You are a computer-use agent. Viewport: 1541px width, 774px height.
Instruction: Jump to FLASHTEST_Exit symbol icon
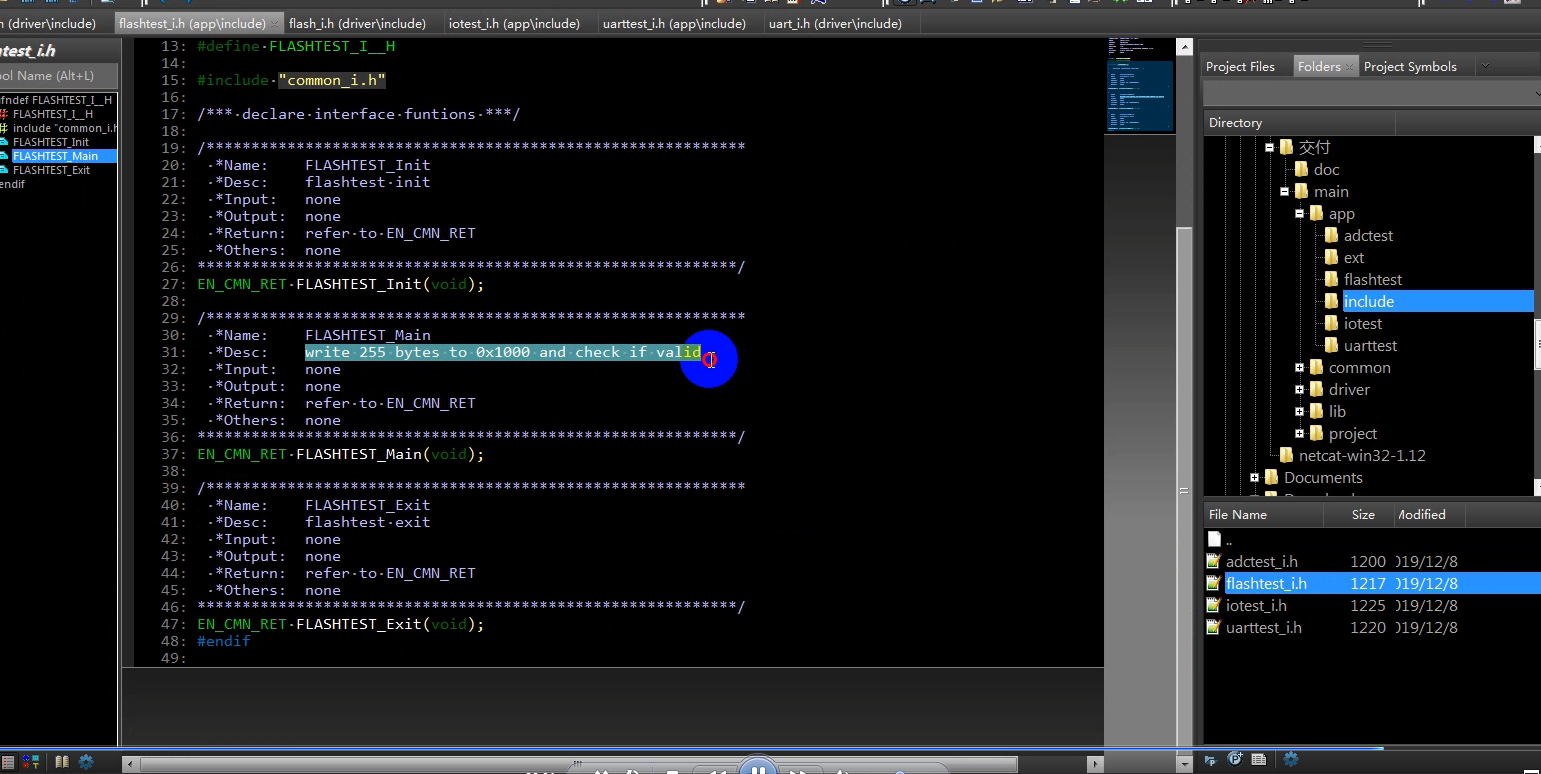tap(4, 170)
